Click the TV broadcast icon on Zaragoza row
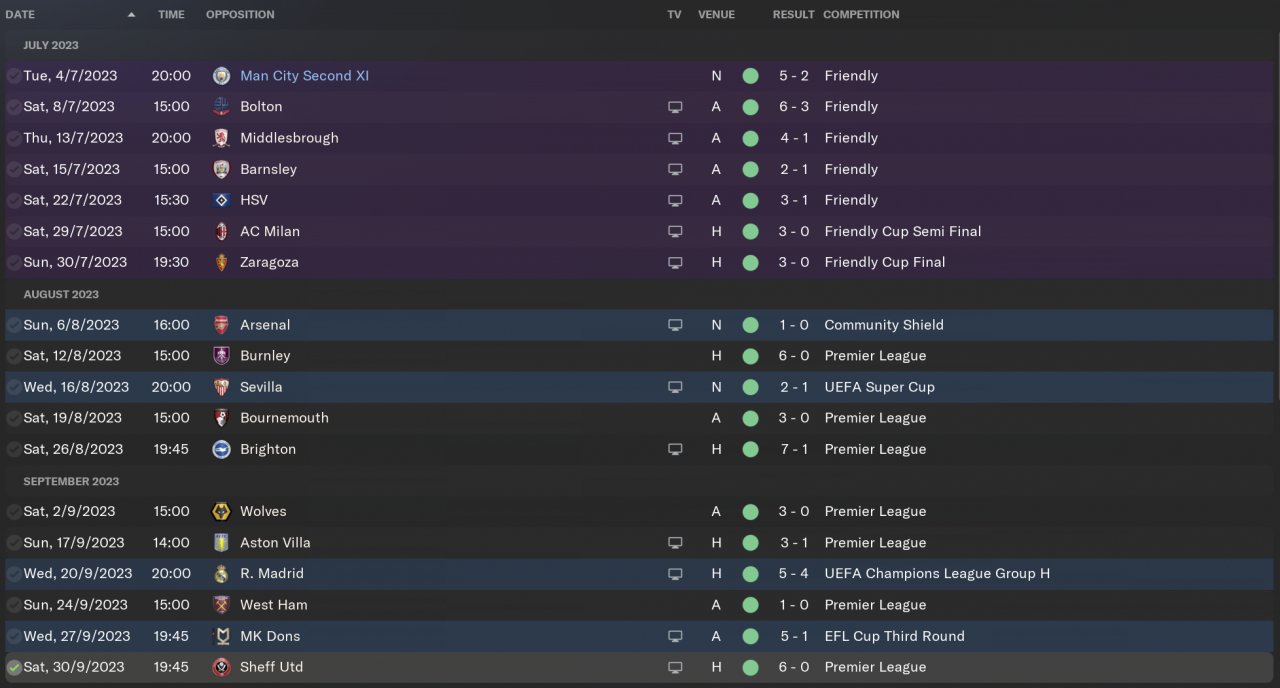 (x=675, y=263)
